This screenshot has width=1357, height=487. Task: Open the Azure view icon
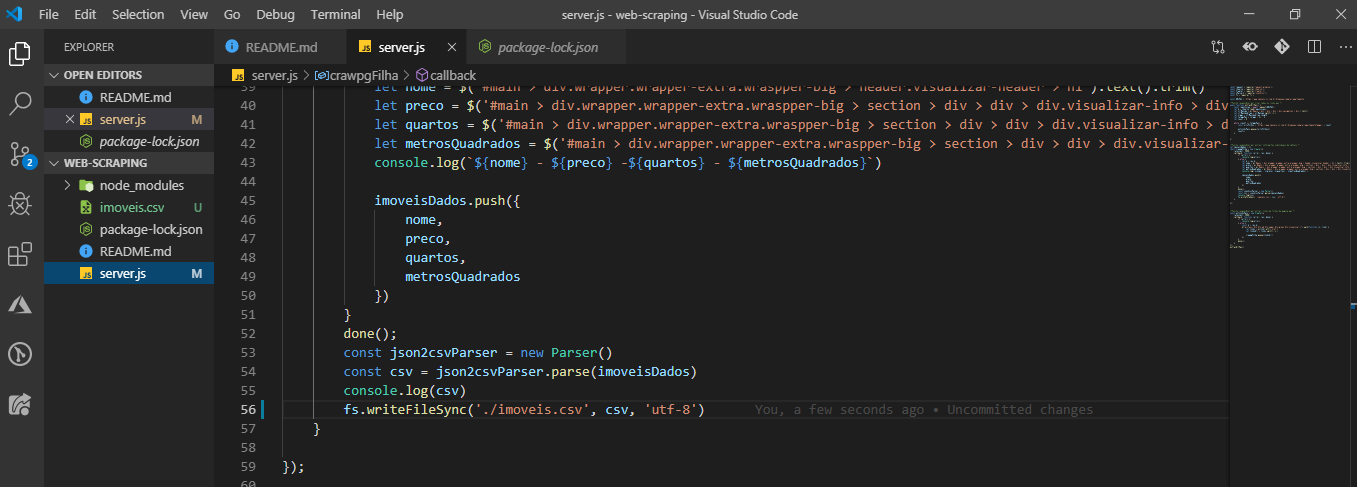[20, 304]
